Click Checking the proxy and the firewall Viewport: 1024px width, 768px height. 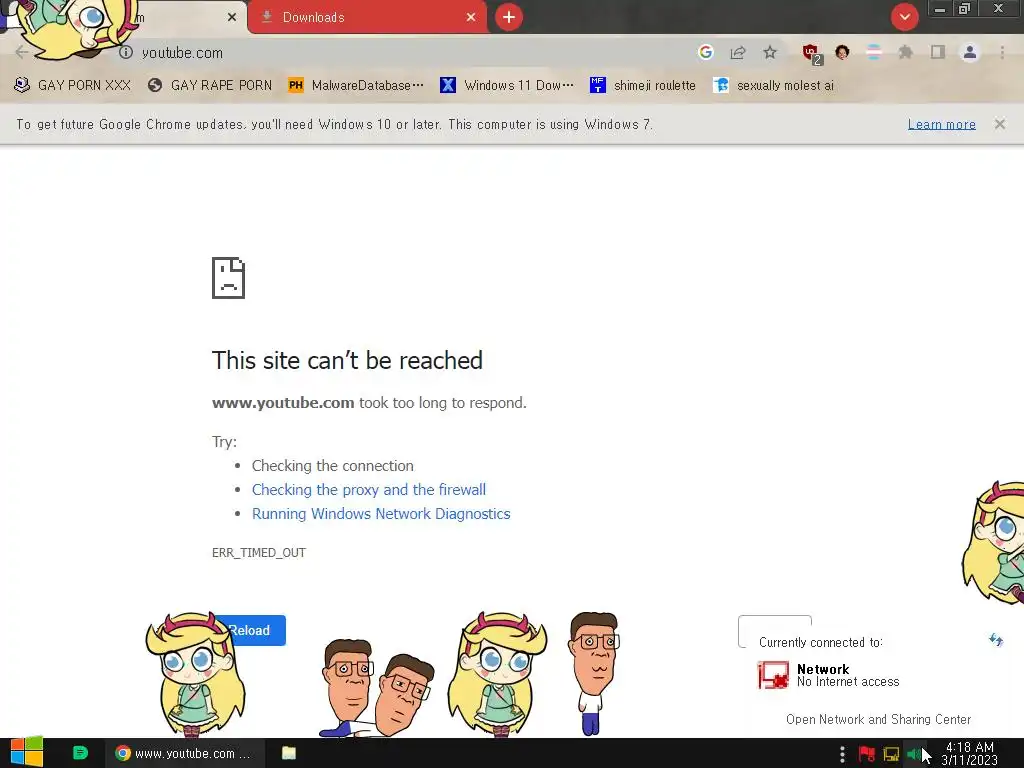(369, 490)
